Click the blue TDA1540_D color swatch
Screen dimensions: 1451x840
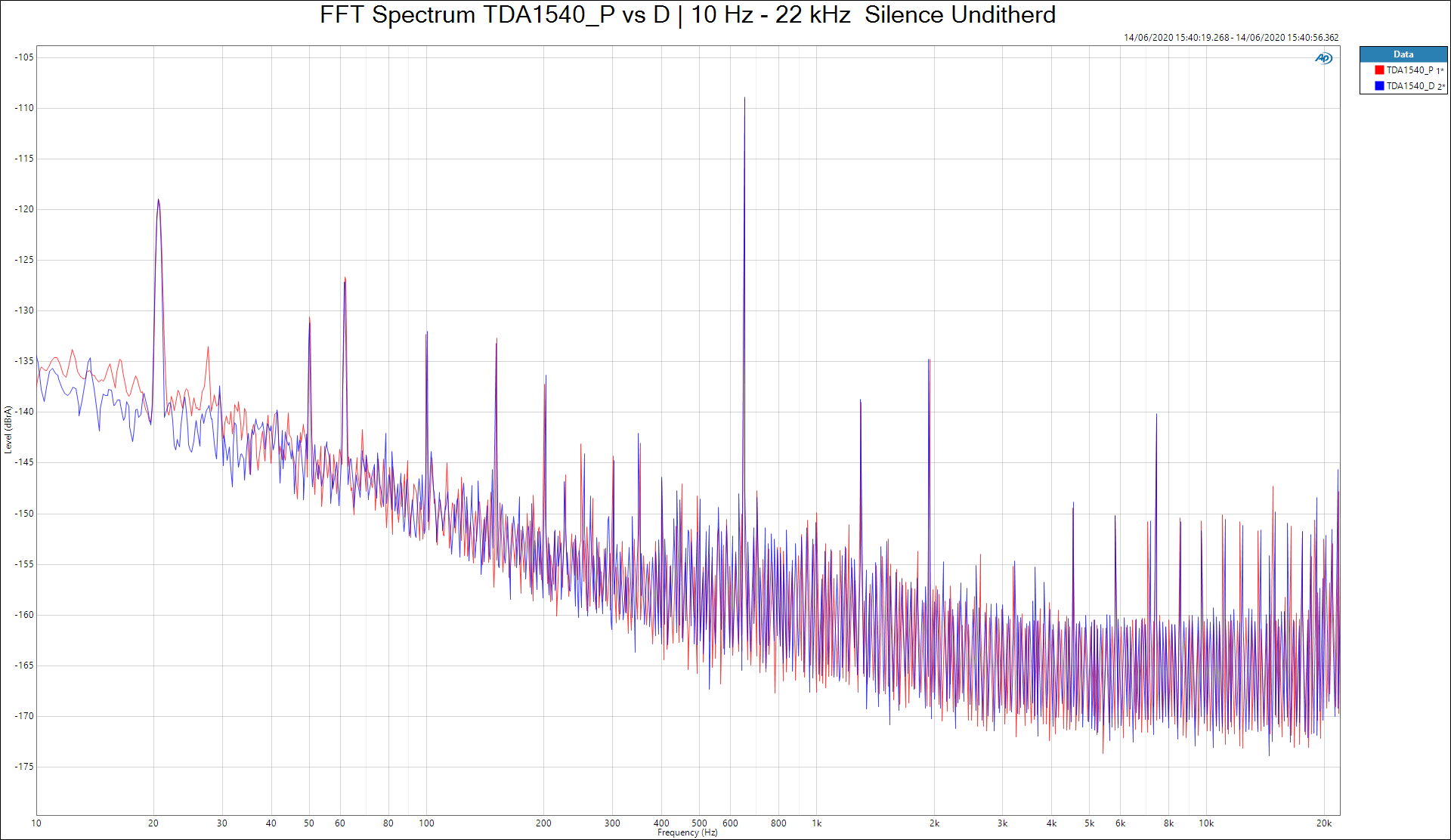tap(1379, 86)
